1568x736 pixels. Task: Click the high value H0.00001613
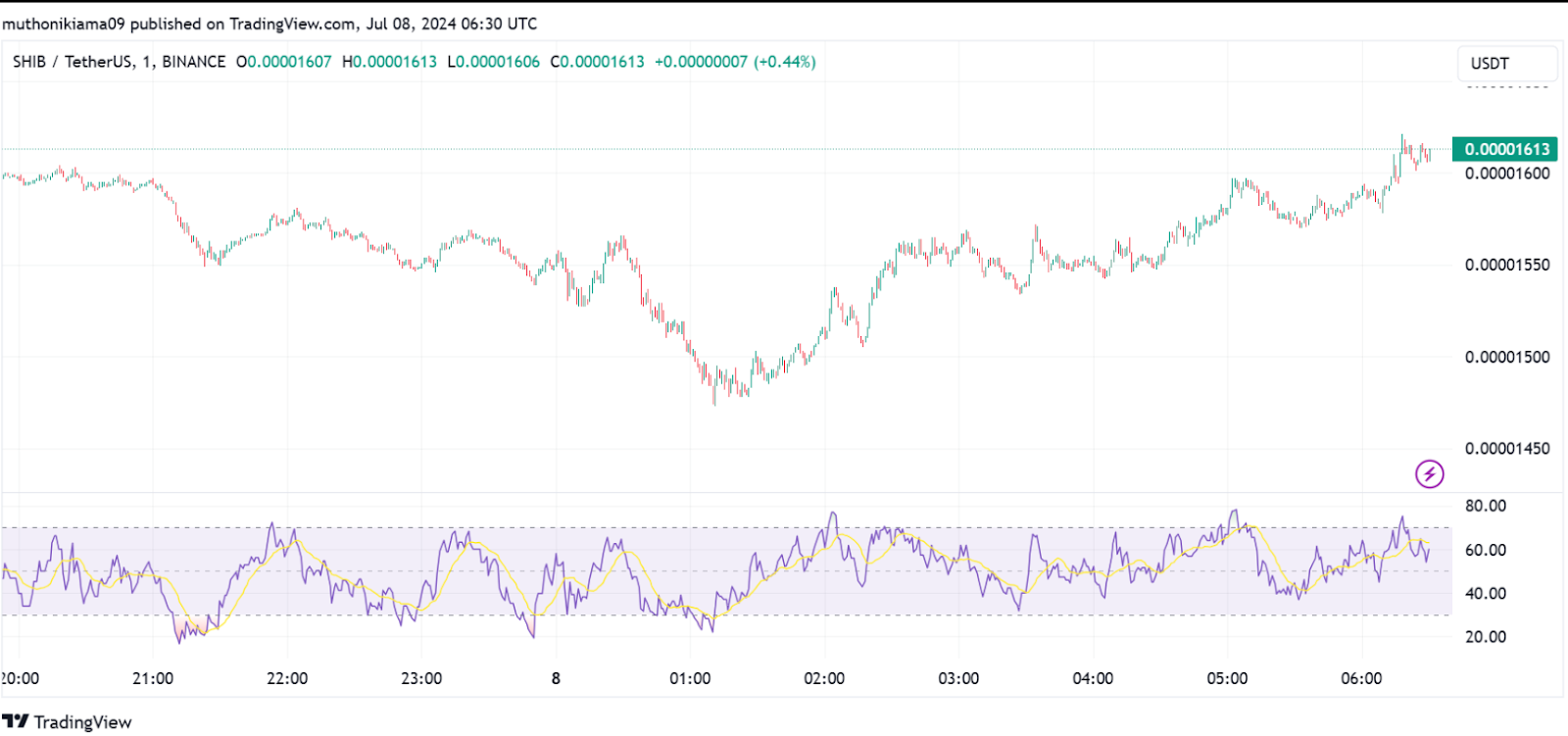(x=389, y=62)
